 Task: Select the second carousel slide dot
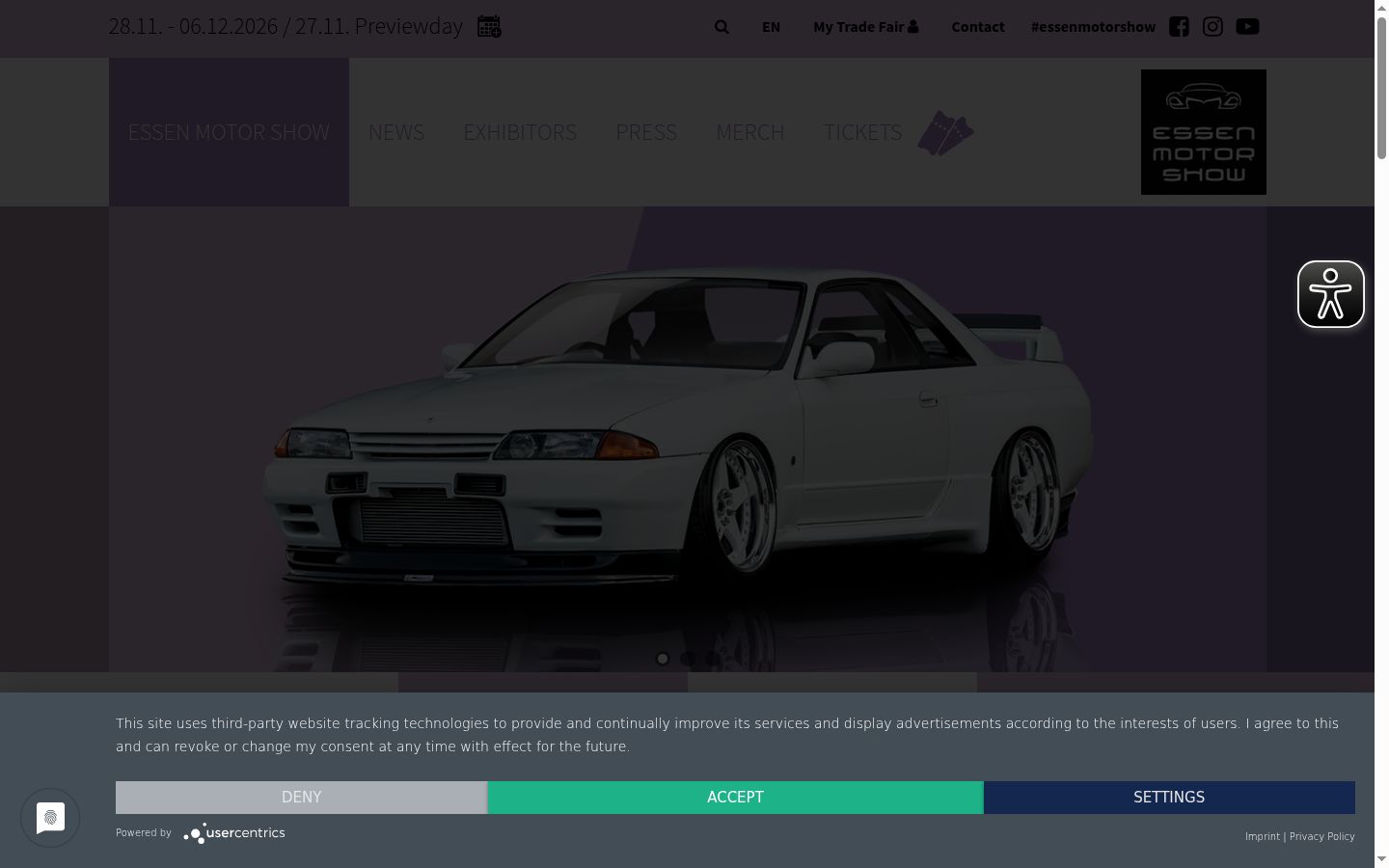point(687,659)
